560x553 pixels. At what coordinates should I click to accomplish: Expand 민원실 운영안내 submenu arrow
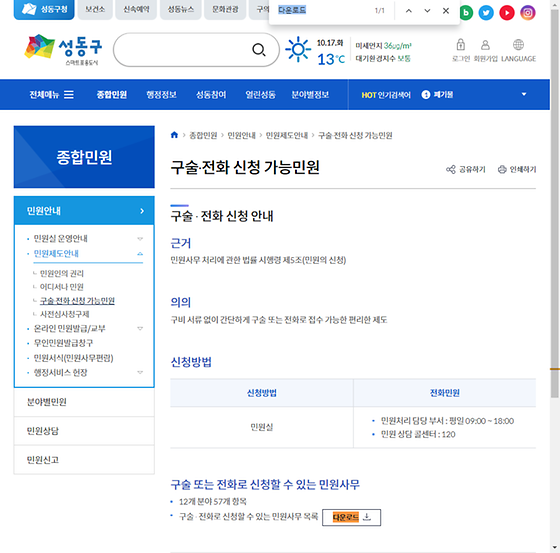(x=140, y=239)
